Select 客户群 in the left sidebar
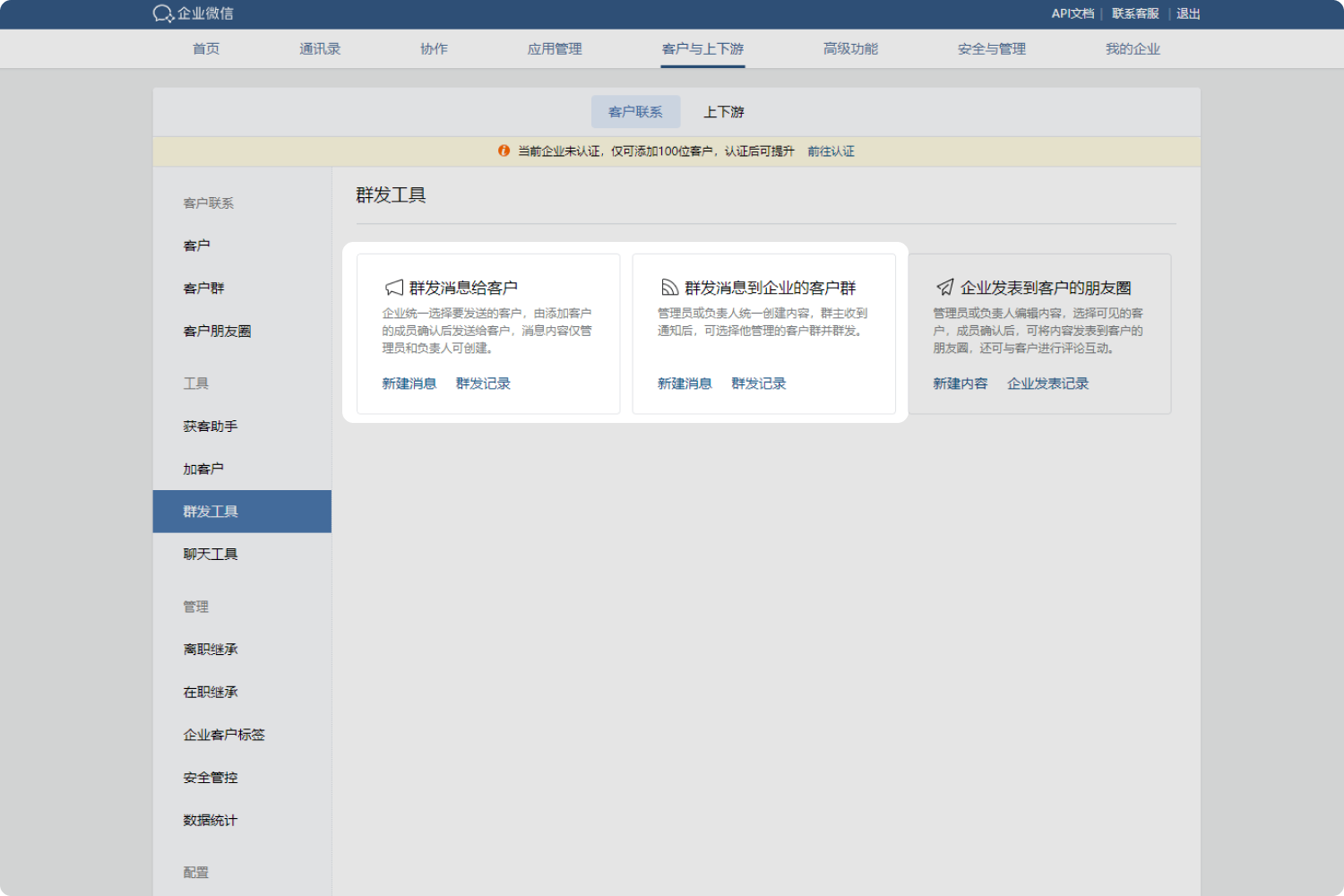The image size is (1344, 896). point(204,289)
